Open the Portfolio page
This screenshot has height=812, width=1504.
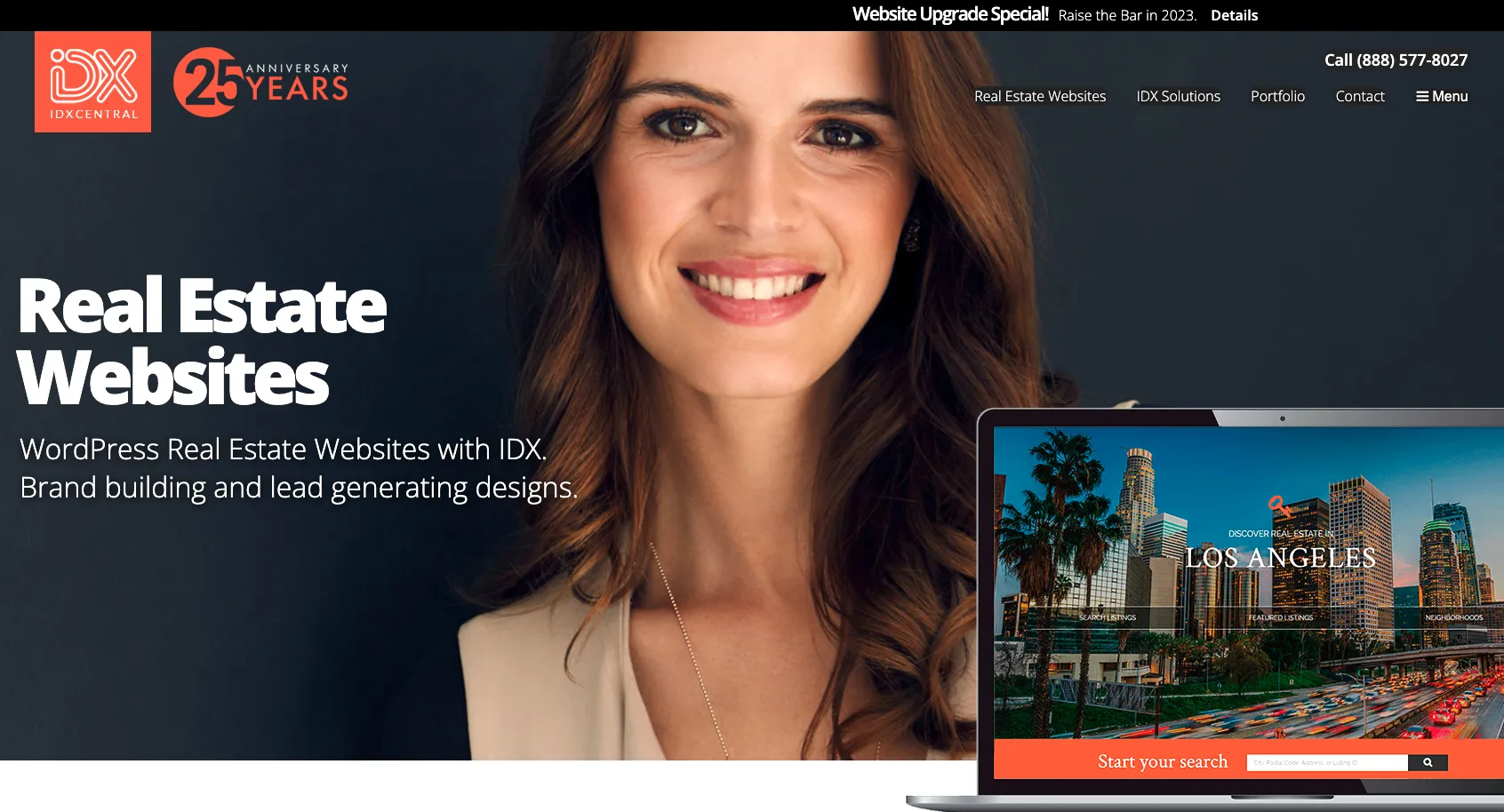pyautogui.click(x=1277, y=96)
